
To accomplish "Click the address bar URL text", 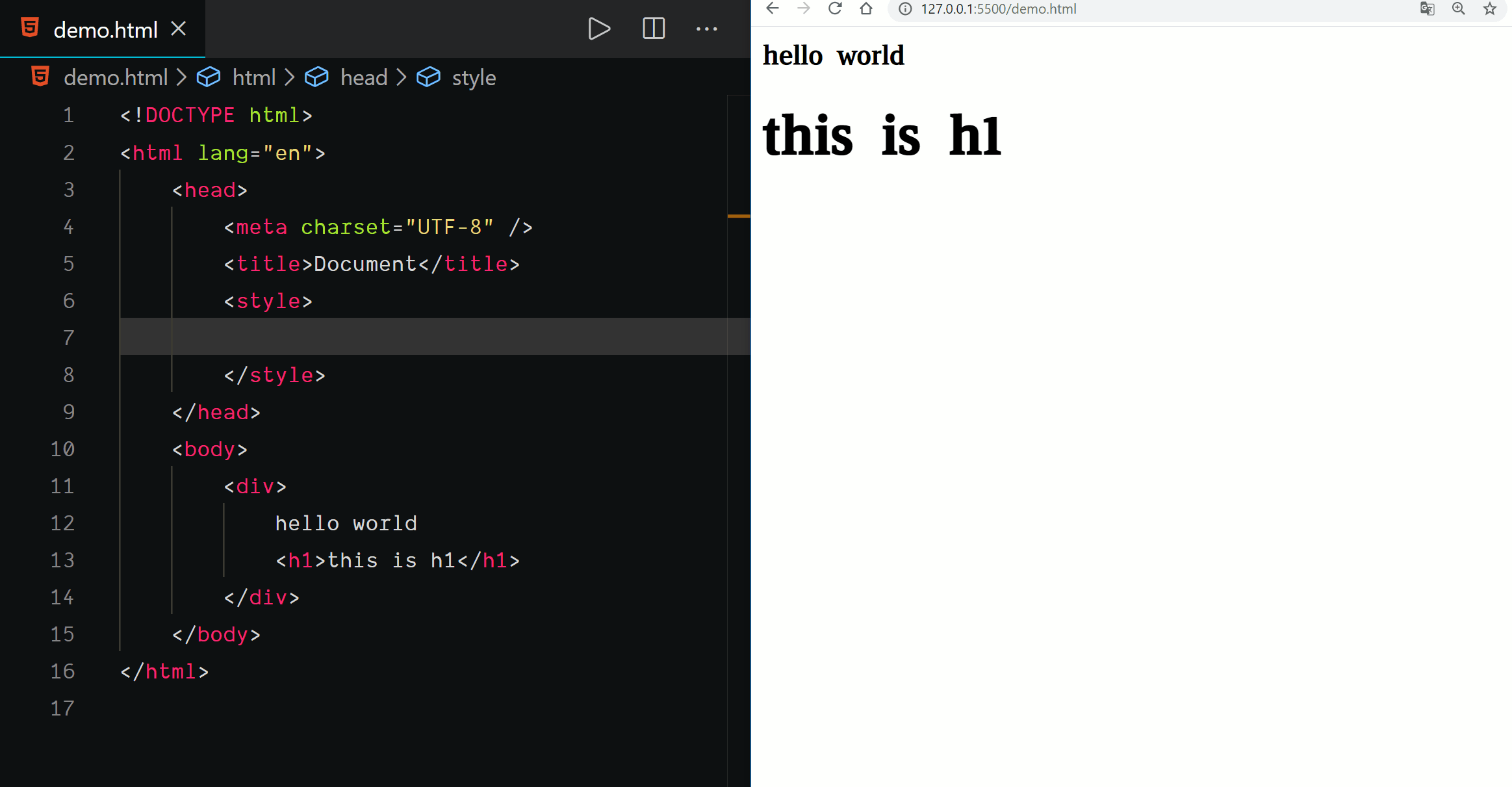I will point(998,9).
